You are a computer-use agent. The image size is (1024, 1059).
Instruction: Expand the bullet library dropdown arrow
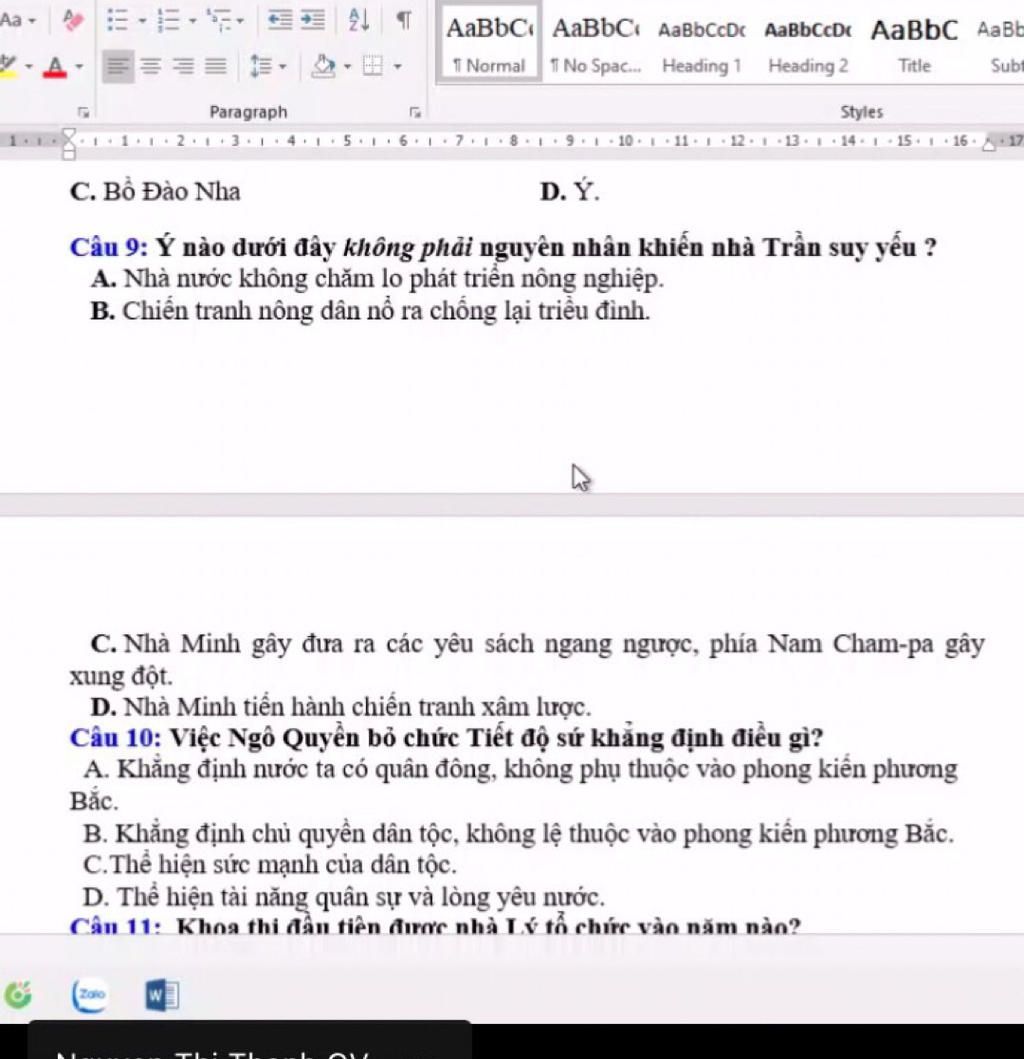coord(142,21)
